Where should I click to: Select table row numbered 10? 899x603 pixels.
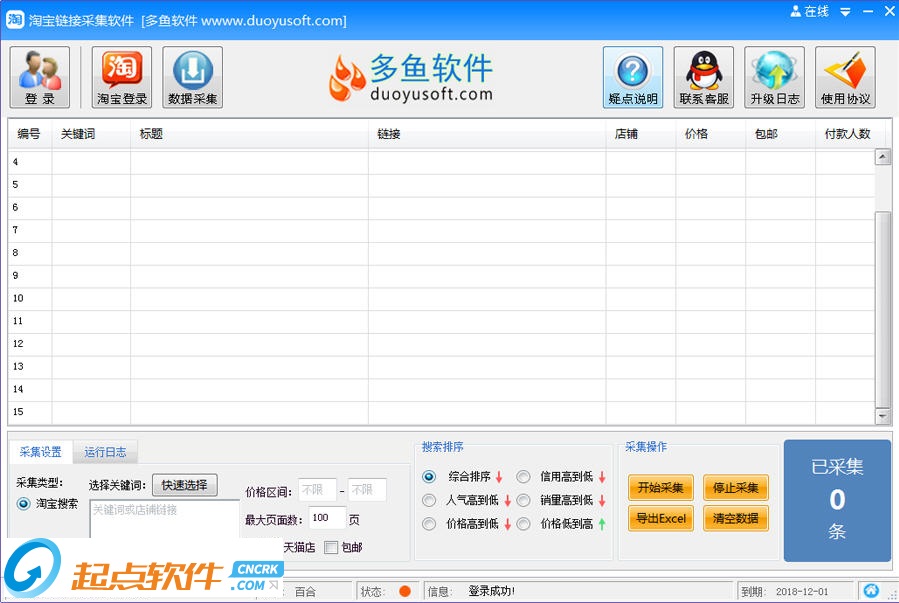click(441, 299)
